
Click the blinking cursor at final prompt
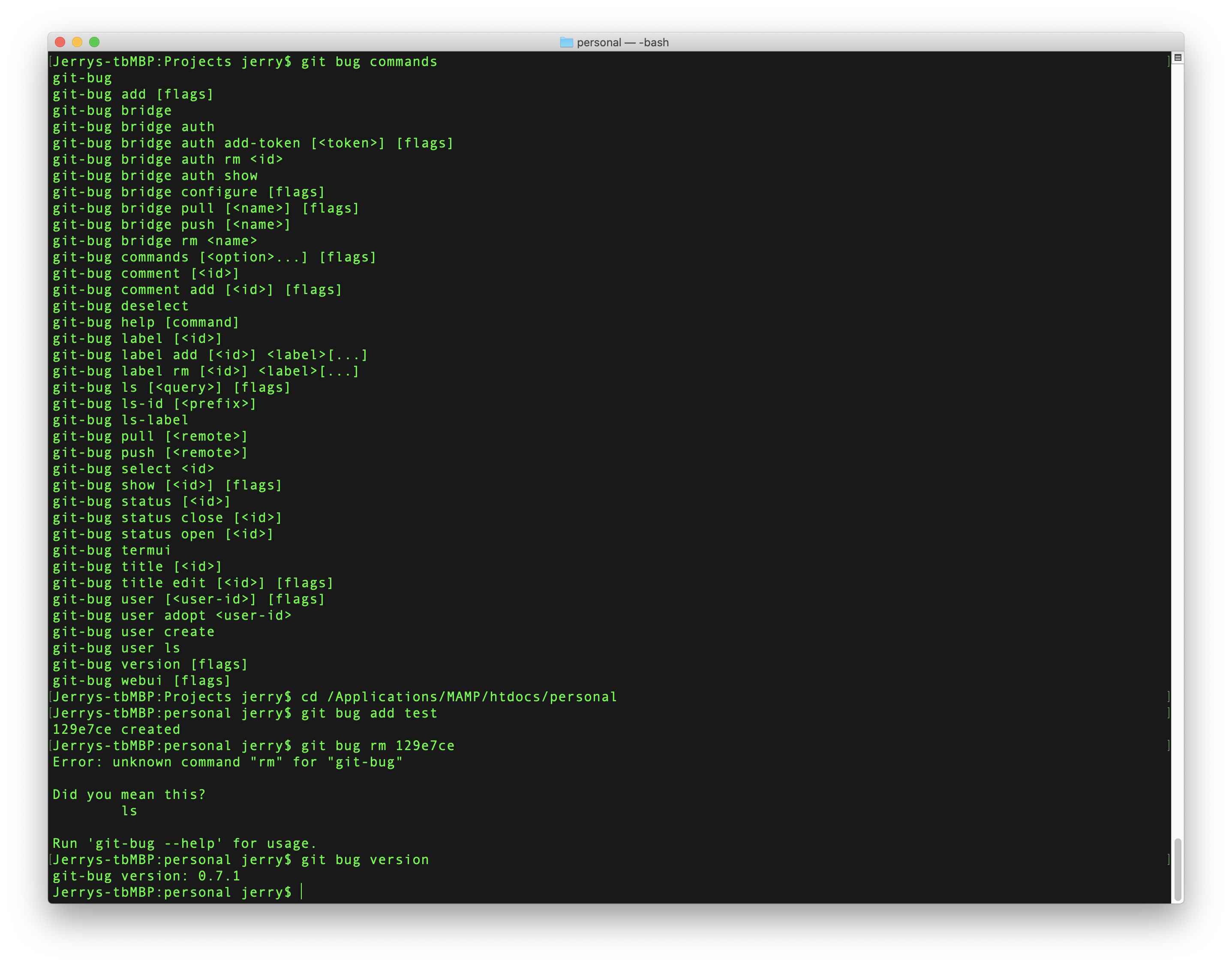click(302, 892)
